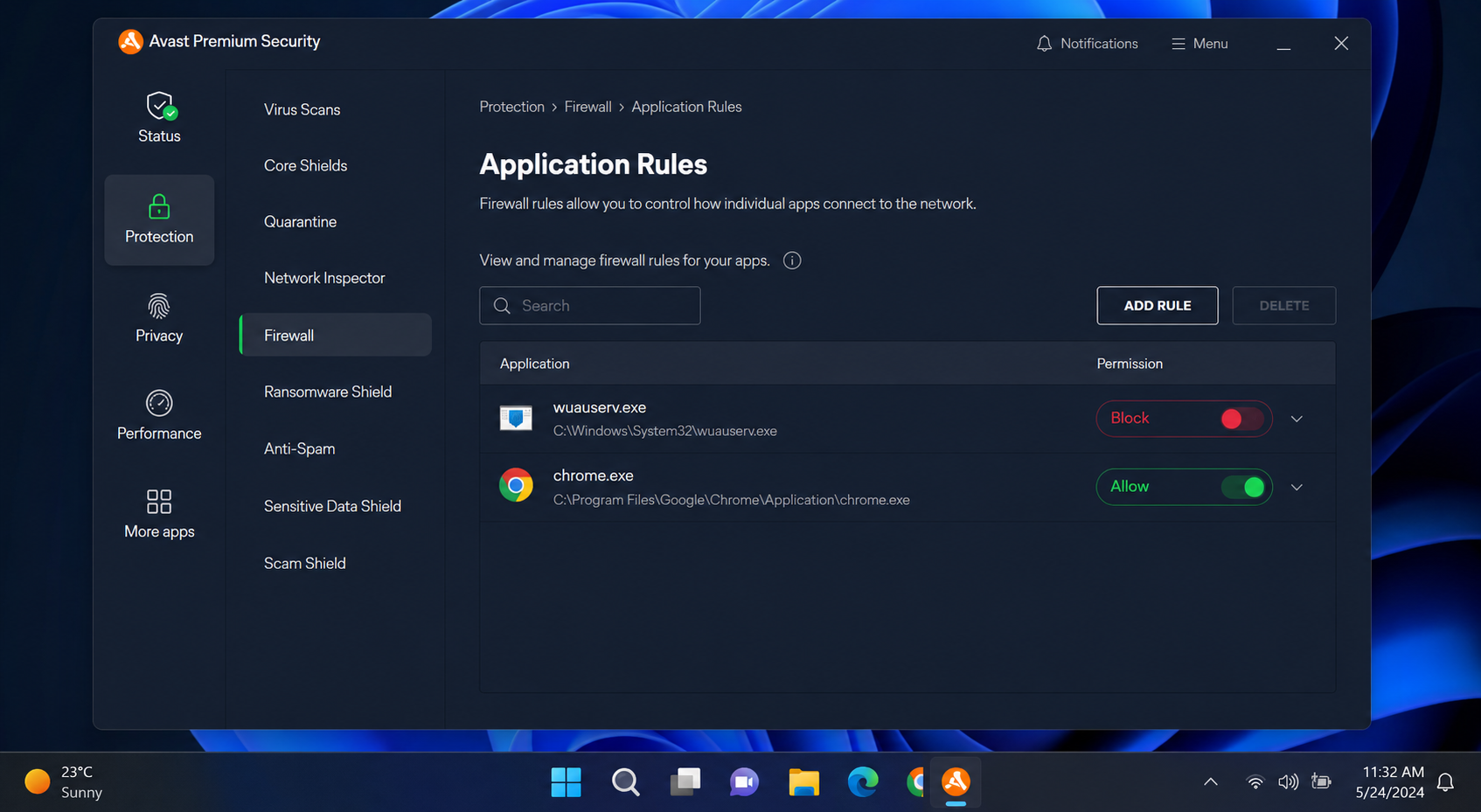
Task: Toggle the Allow switch for chrome.exe
Action: (1243, 487)
